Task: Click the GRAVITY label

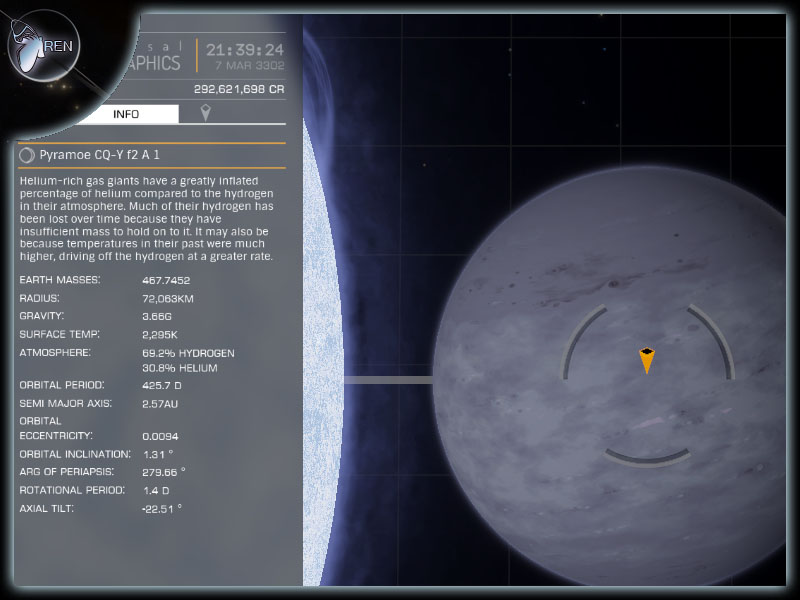Action: (41, 316)
